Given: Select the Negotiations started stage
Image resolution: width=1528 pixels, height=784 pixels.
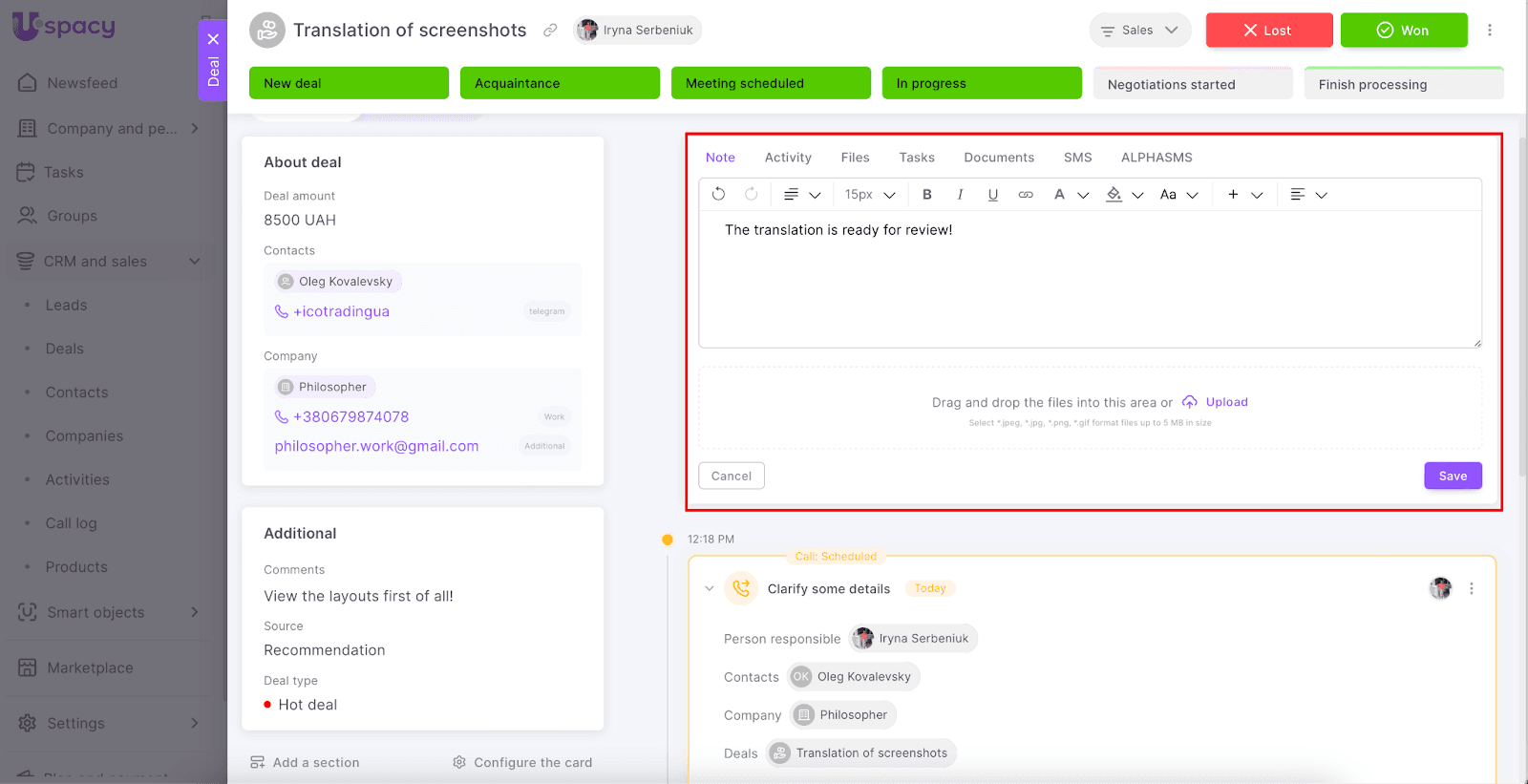Looking at the screenshot, I should [1192, 84].
